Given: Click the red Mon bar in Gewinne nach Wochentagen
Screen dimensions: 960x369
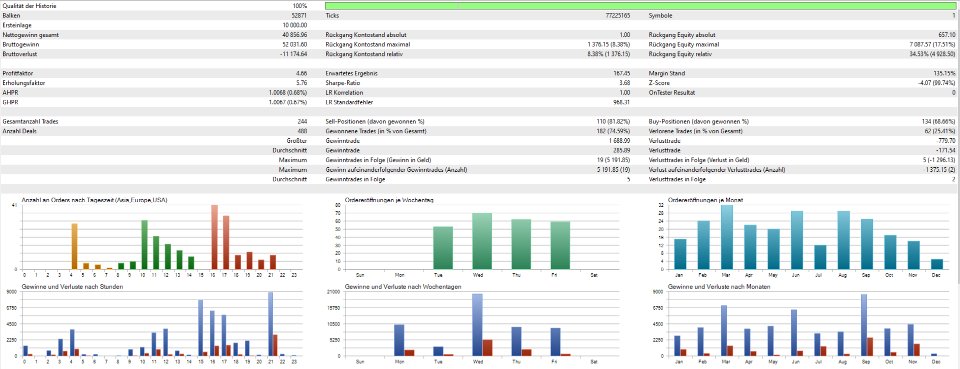Looking at the screenshot, I should click(x=409, y=352).
